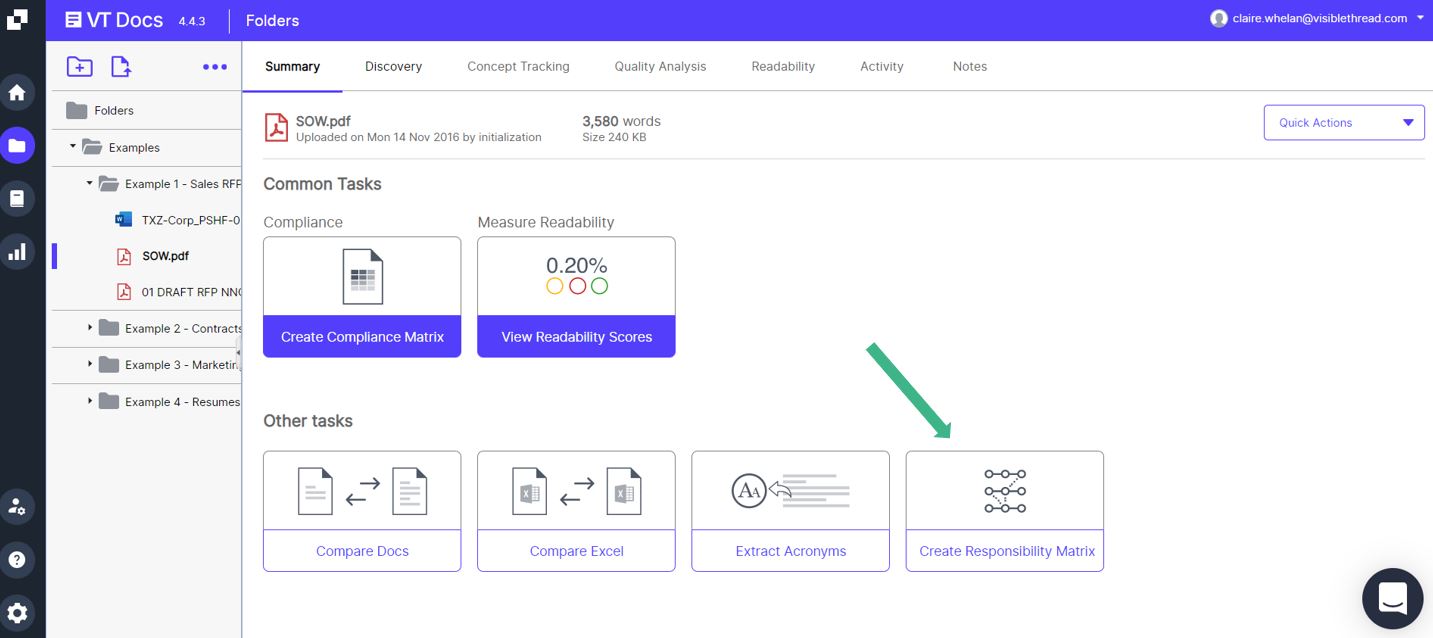The width and height of the screenshot is (1433, 638).
Task: Expand the Example 2 - Contracts folder
Action: pos(90,328)
